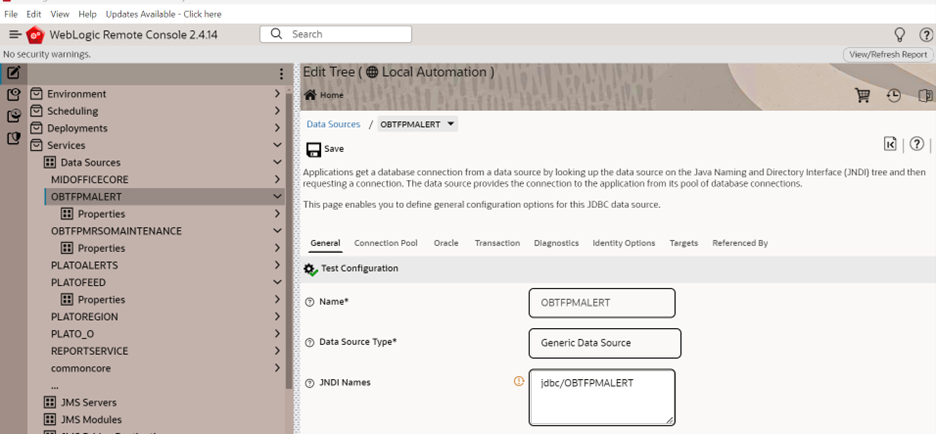Switch to the Connection Pool tab

click(x=386, y=243)
